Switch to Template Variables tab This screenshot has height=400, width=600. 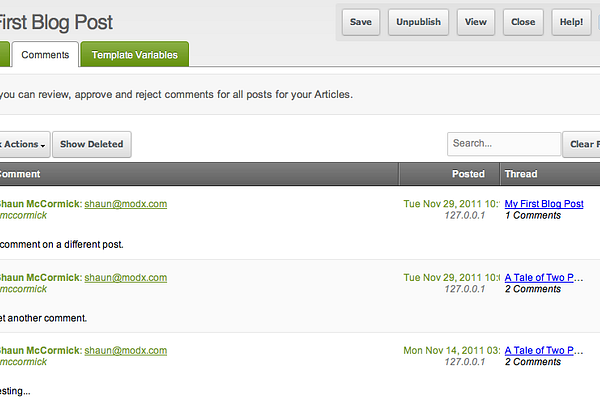135,55
